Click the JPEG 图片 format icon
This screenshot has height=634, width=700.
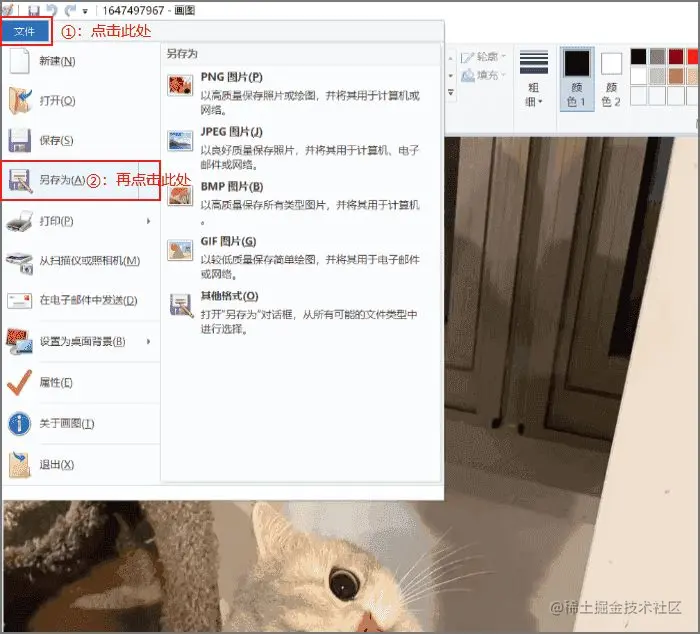click(180, 141)
